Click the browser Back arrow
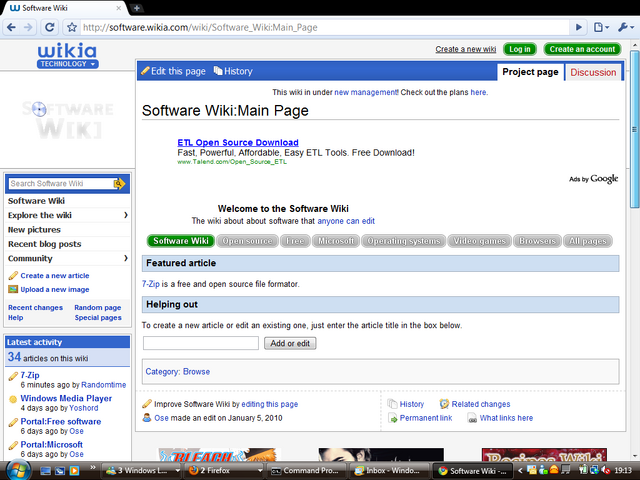640x480 pixels. [x=11, y=27]
